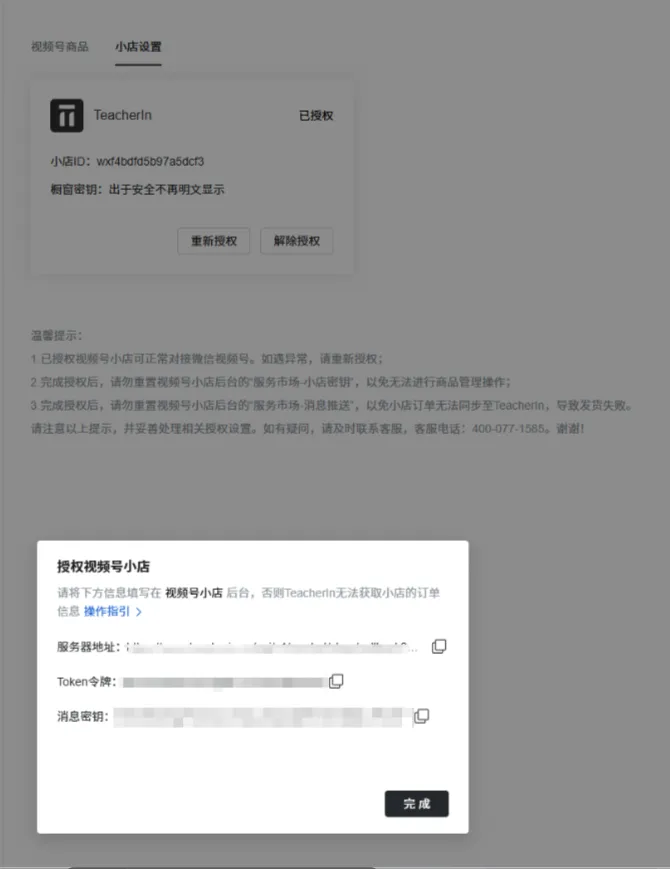Click 完成 to close the dialog
The width and height of the screenshot is (670, 869).
[417, 804]
